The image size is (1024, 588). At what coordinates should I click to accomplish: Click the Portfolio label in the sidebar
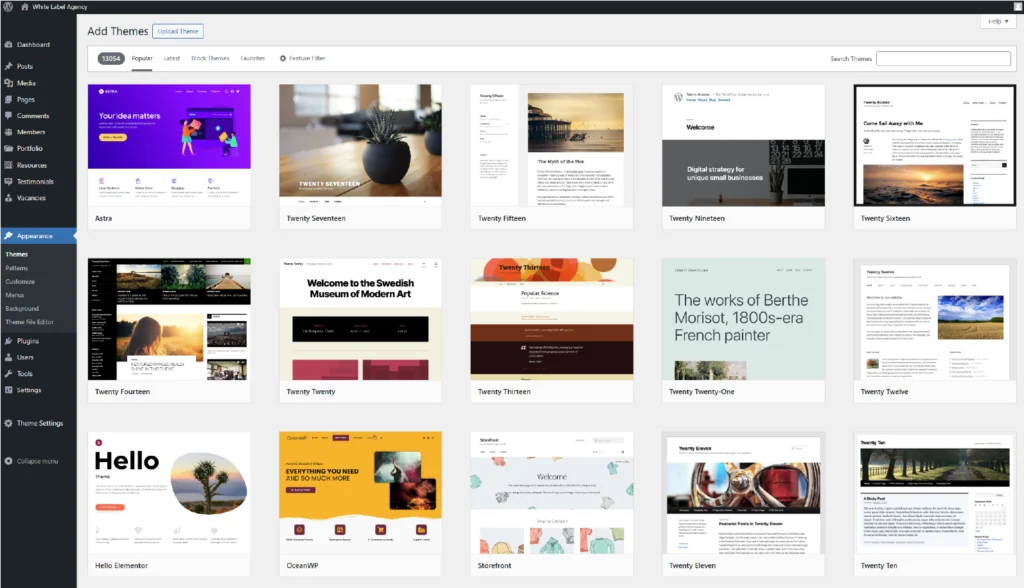click(x=30, y=148)
